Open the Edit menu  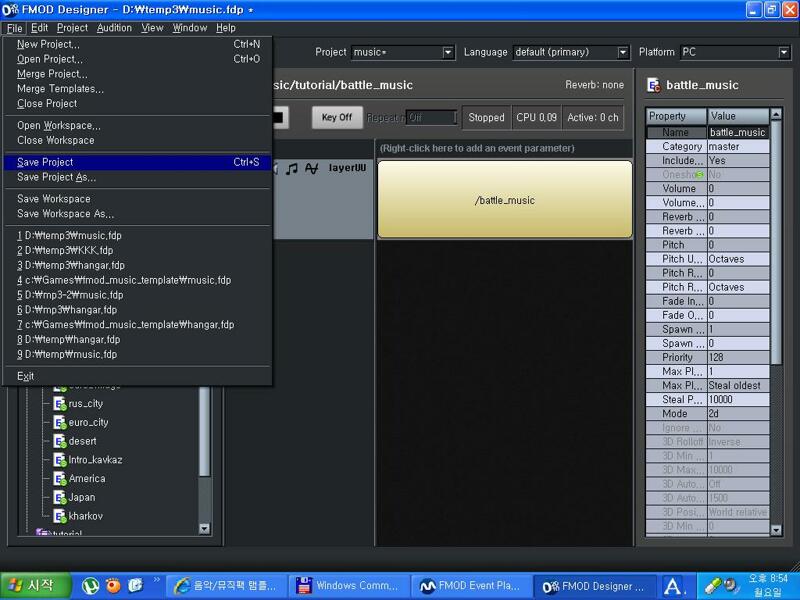click(39, 28)
